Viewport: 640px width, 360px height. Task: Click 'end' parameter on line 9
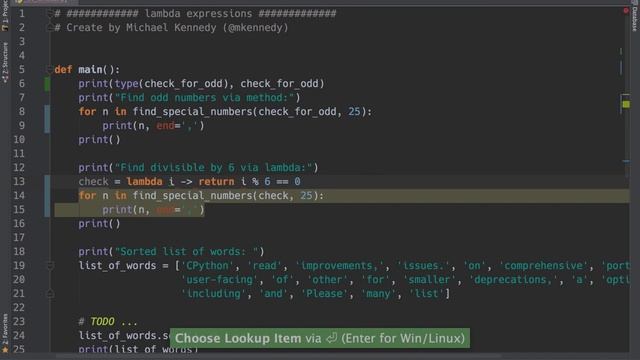coord(165,126)
